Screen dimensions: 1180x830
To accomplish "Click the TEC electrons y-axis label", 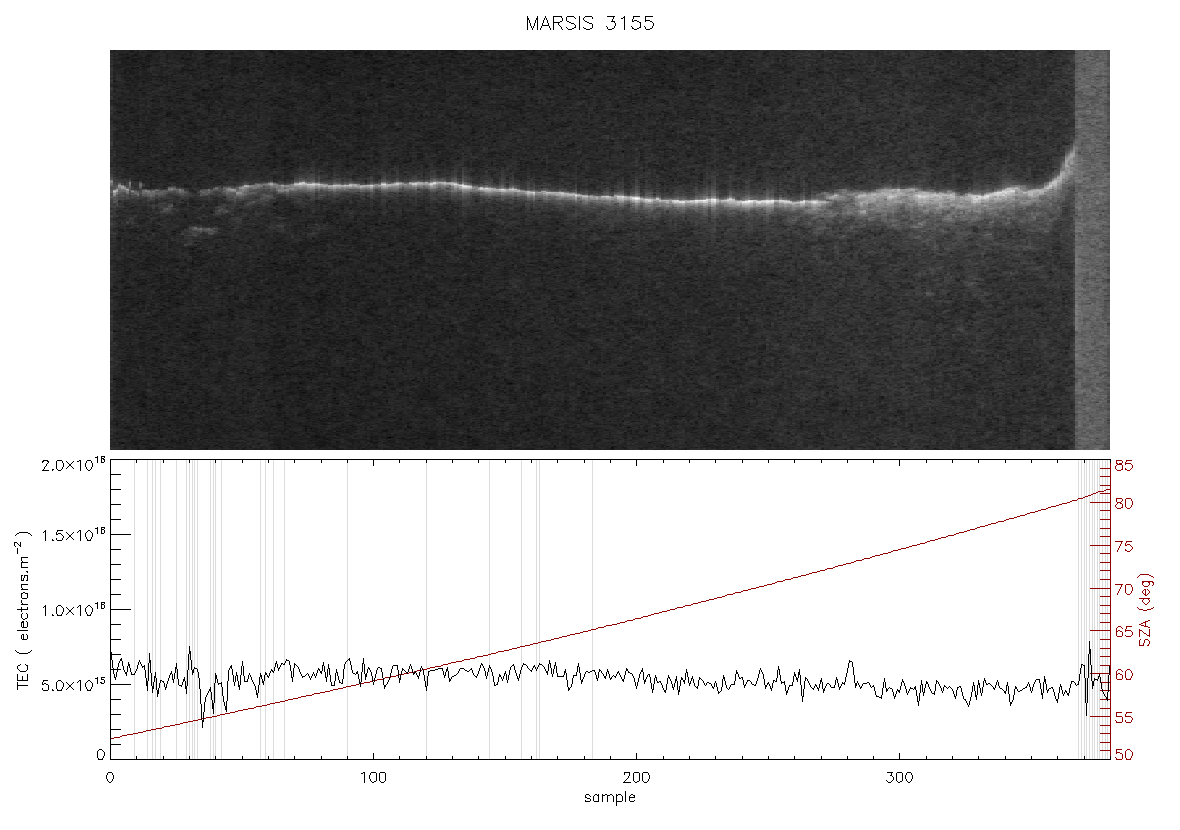I will click(x=23, y=610).
